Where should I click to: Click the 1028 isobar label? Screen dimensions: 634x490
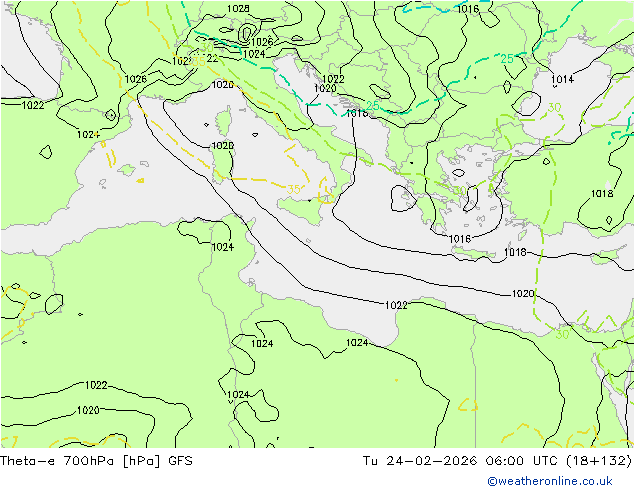tap(238, 8)
